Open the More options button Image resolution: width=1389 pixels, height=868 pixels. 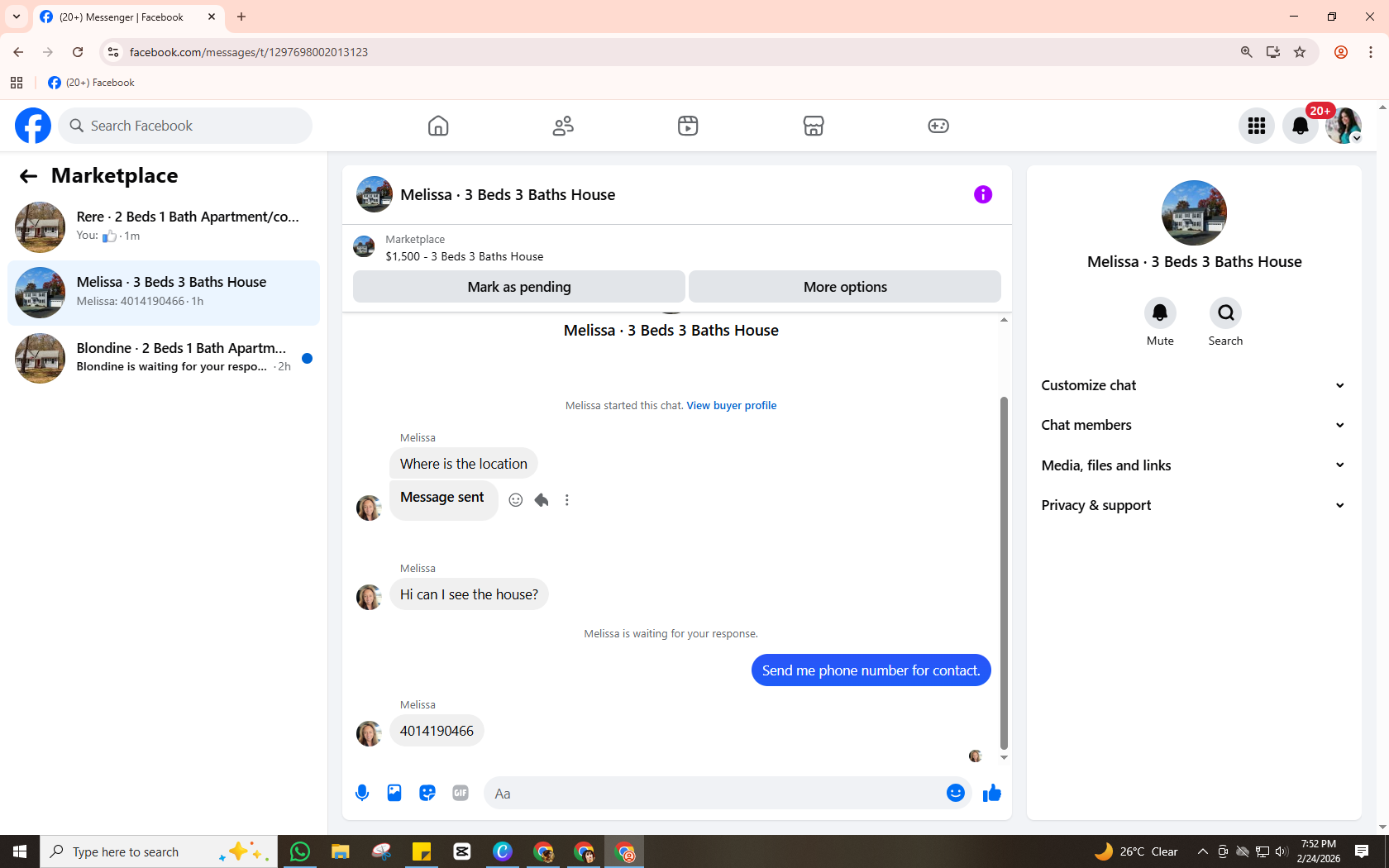(845, 287)
